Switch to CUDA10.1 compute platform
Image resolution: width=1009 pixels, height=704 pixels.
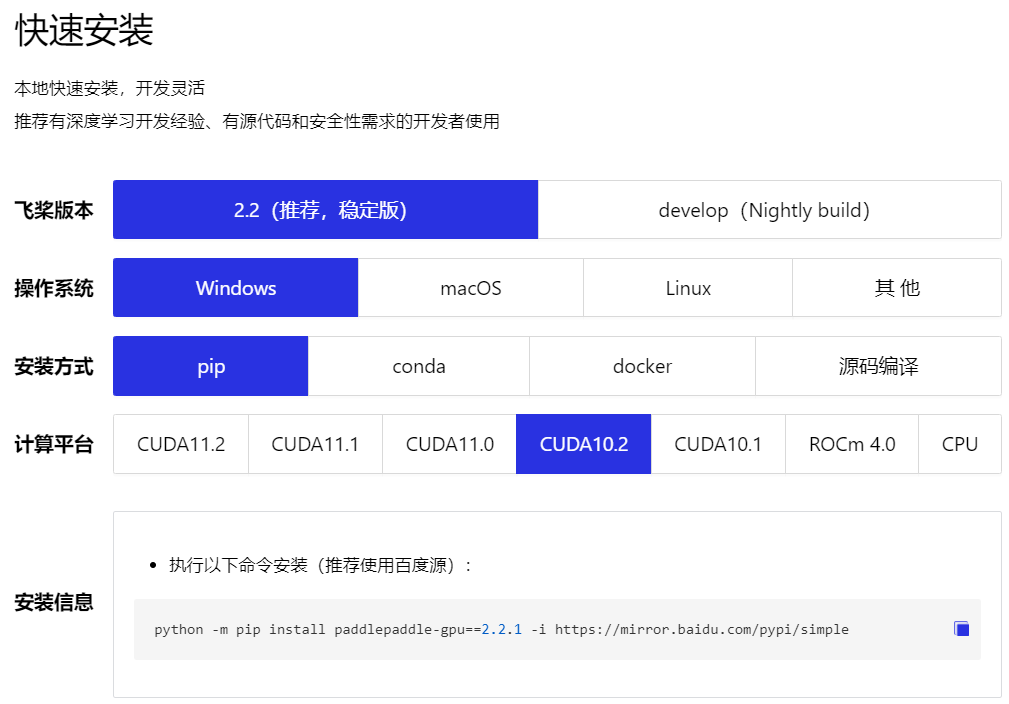718,444
